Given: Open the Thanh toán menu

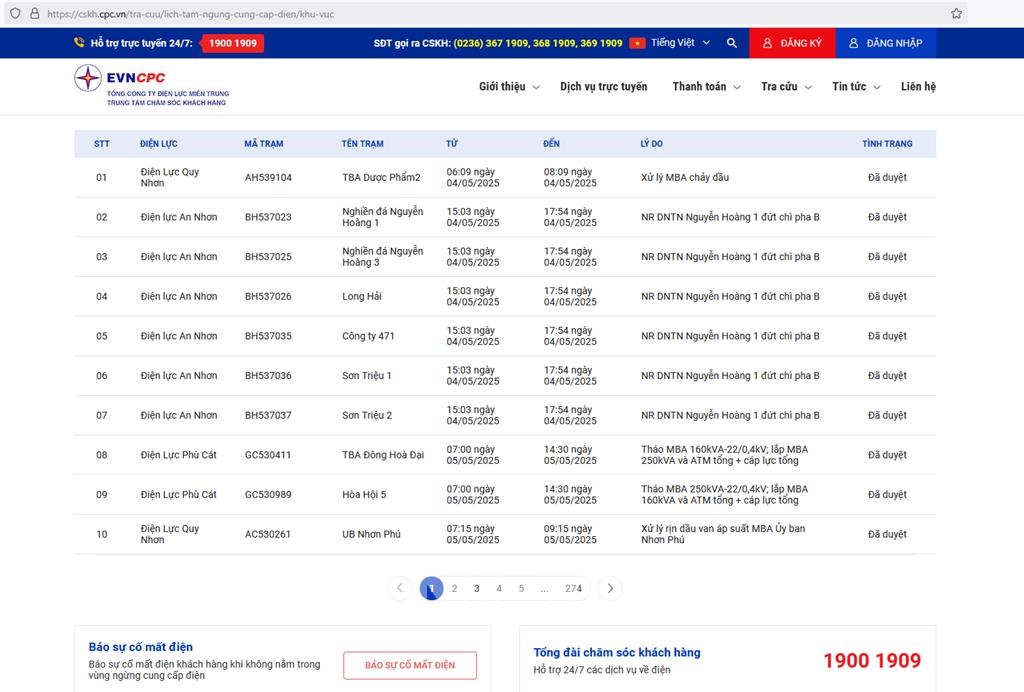Looking at the screenshot, I should (706, 87).
